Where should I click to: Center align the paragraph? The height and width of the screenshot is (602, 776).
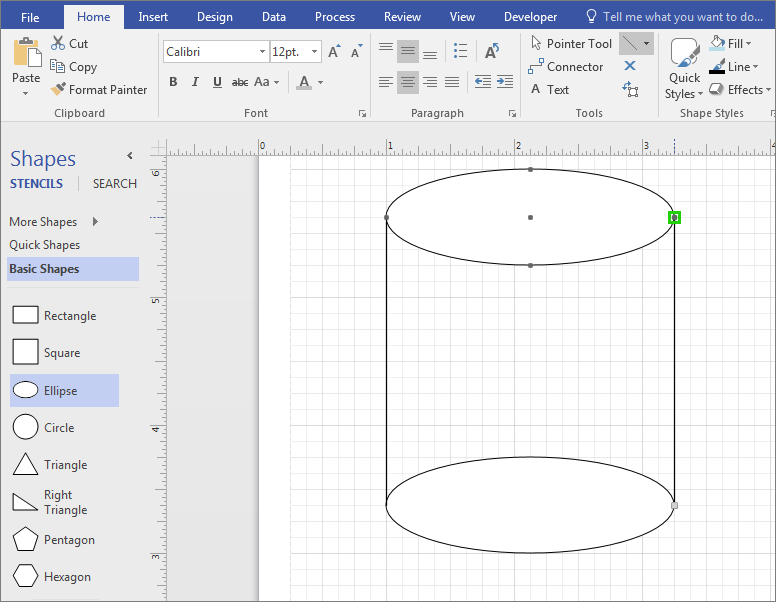[408, 82]
